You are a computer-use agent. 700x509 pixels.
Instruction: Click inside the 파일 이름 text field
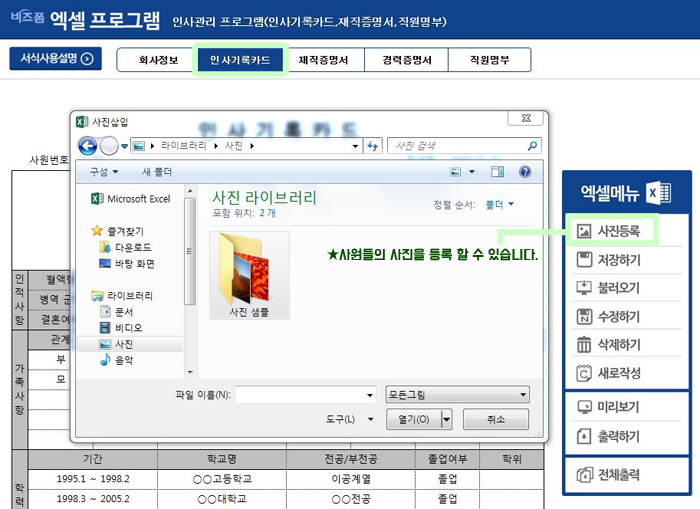tap(300, 395)
